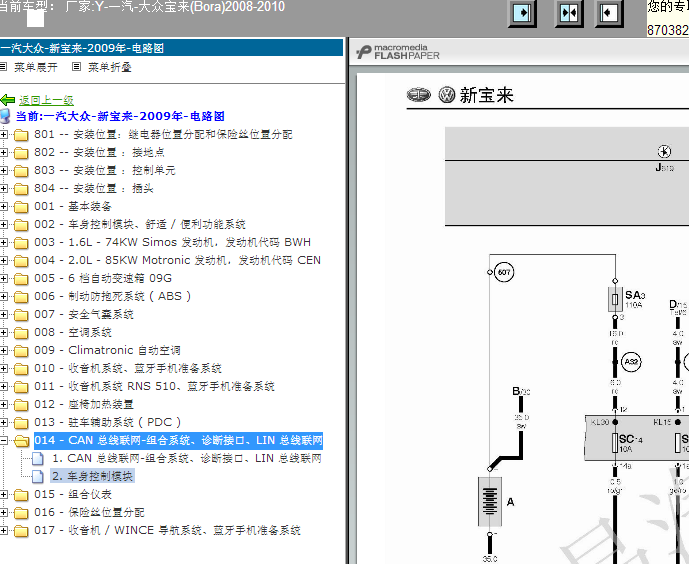This screenshot has height=564, width=689.
Task: Expand the 007 安全气囊系统 node
Action: [4, 315]
